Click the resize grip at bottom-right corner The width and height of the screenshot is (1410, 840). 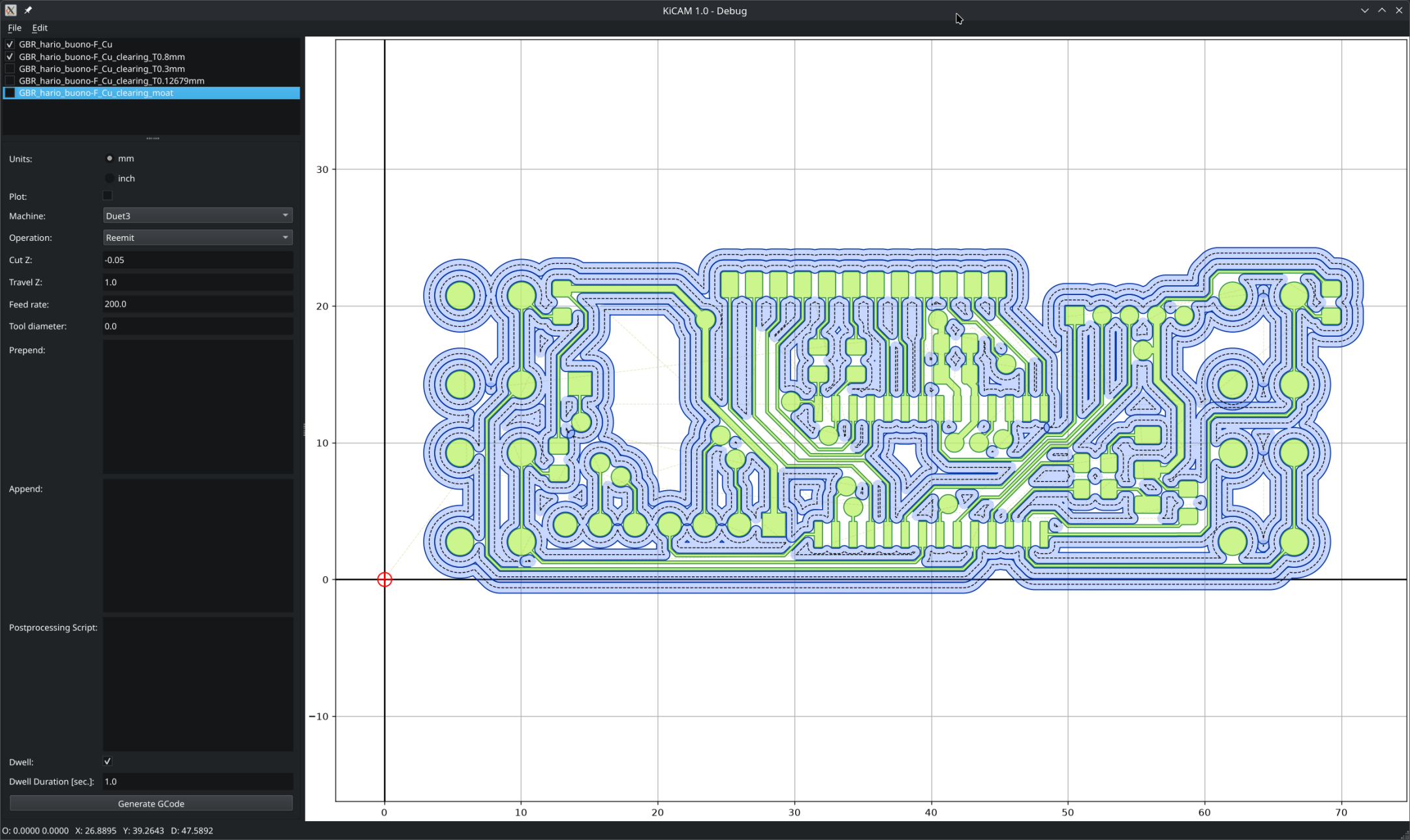[x=1405, y=835]
